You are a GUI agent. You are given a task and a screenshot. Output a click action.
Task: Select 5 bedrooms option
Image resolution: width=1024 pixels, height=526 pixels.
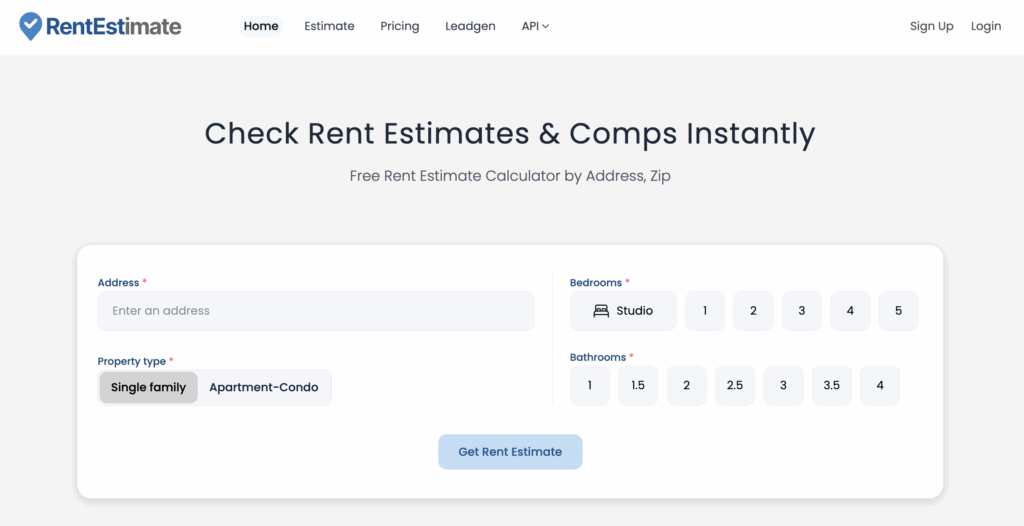click(898, 311)
